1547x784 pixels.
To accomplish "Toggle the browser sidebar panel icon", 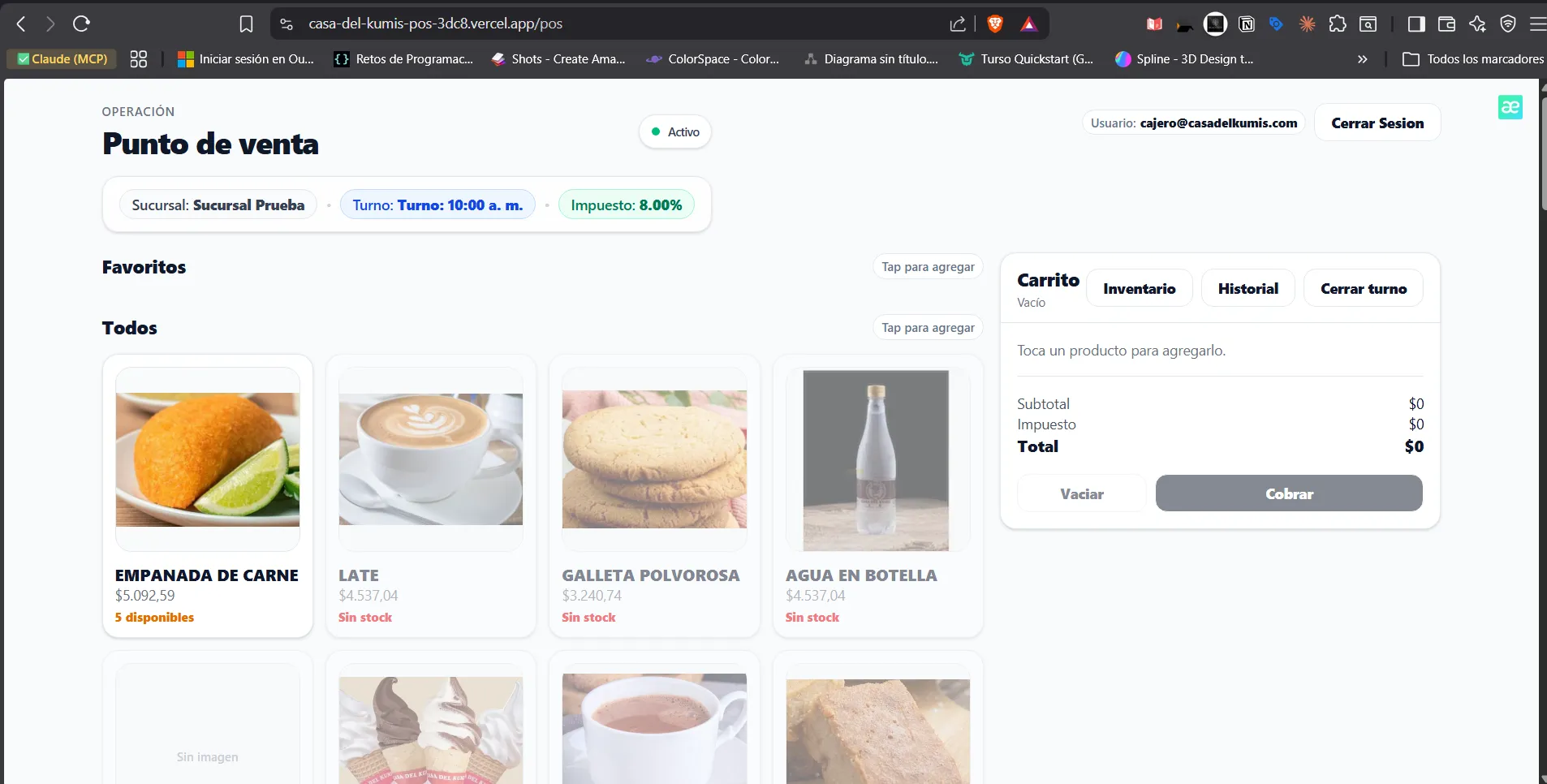I will click(x=1416, y=24).
